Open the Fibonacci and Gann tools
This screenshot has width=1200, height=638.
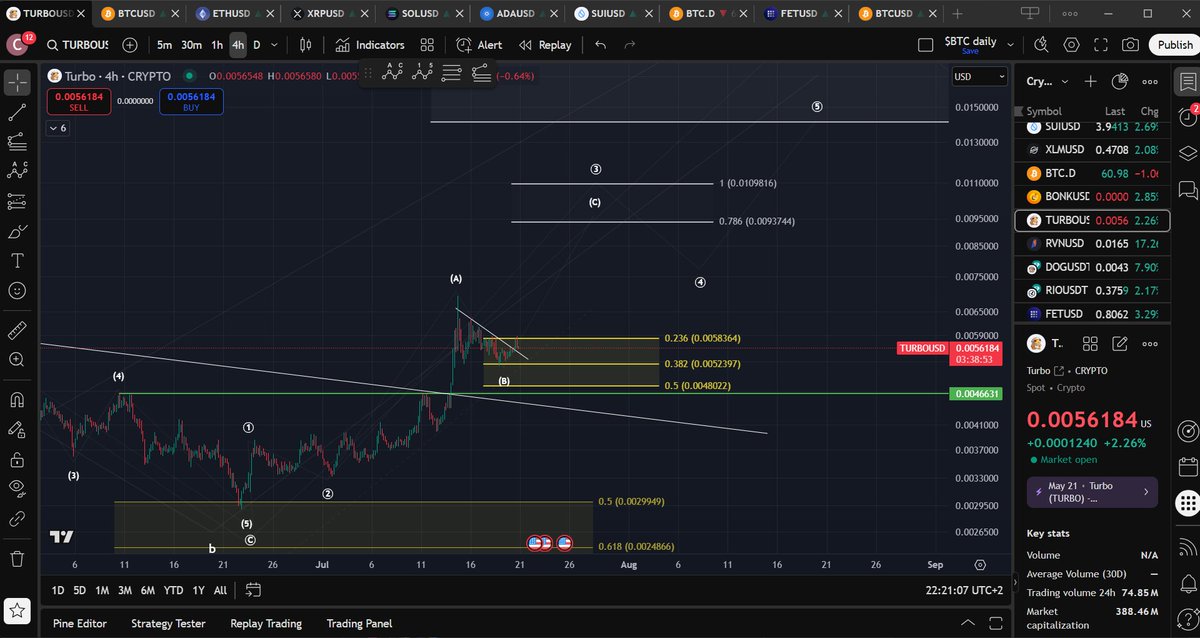coord(17,142)
